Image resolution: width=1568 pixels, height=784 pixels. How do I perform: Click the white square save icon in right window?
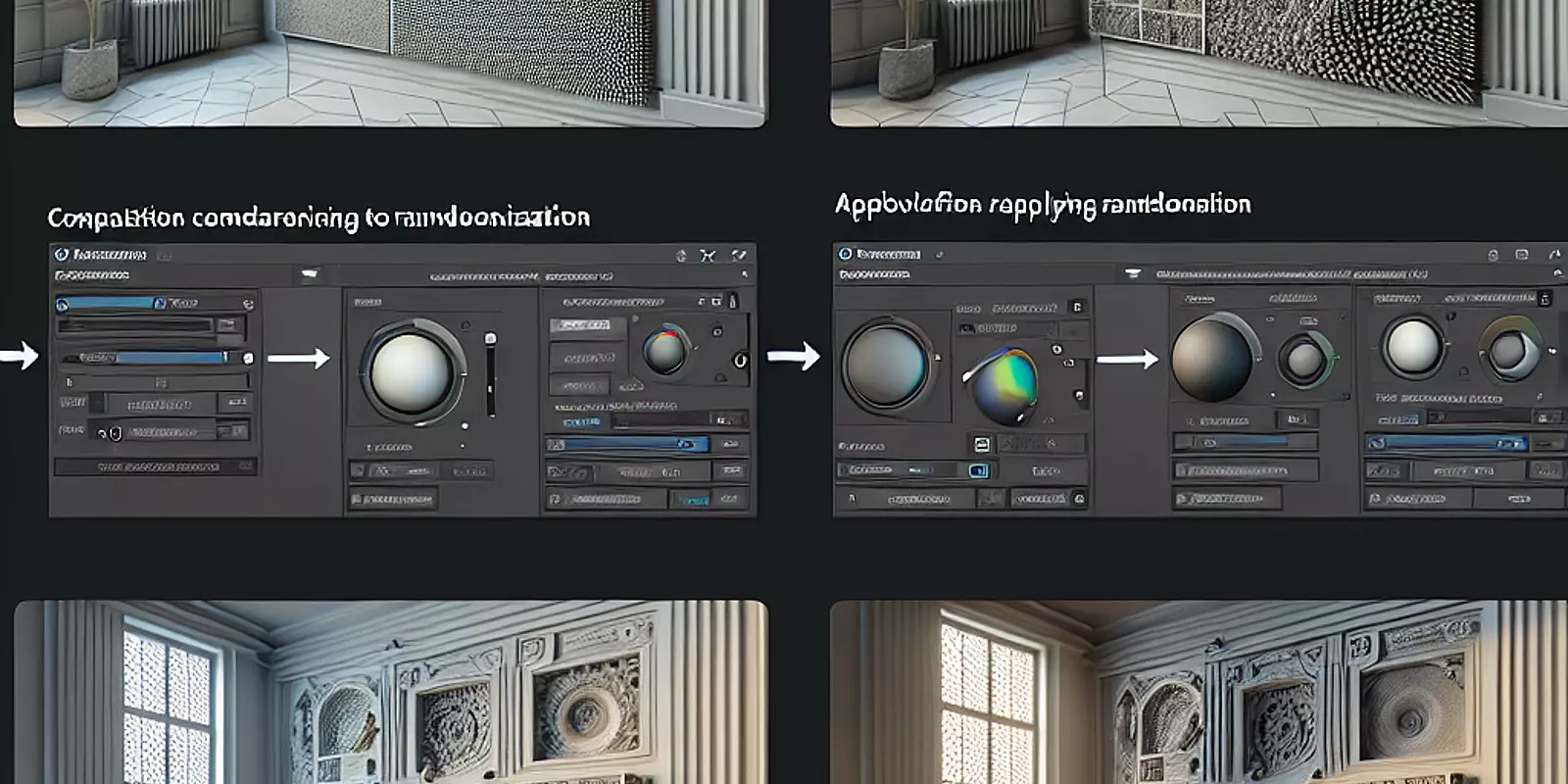coord(981,445)
